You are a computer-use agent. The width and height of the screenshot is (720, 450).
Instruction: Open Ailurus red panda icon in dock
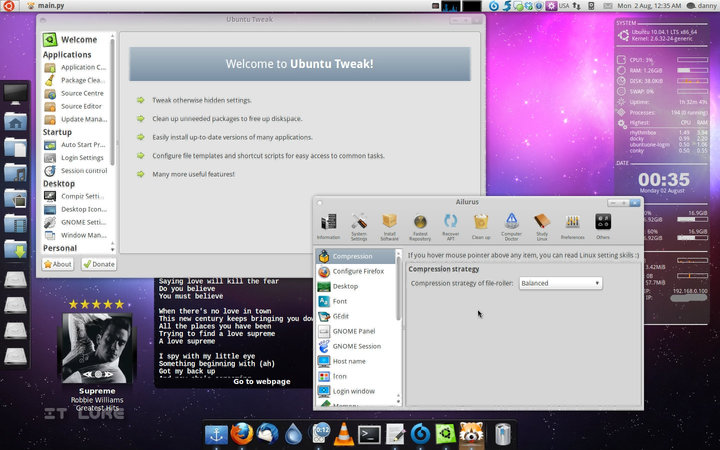coord(471,433)
